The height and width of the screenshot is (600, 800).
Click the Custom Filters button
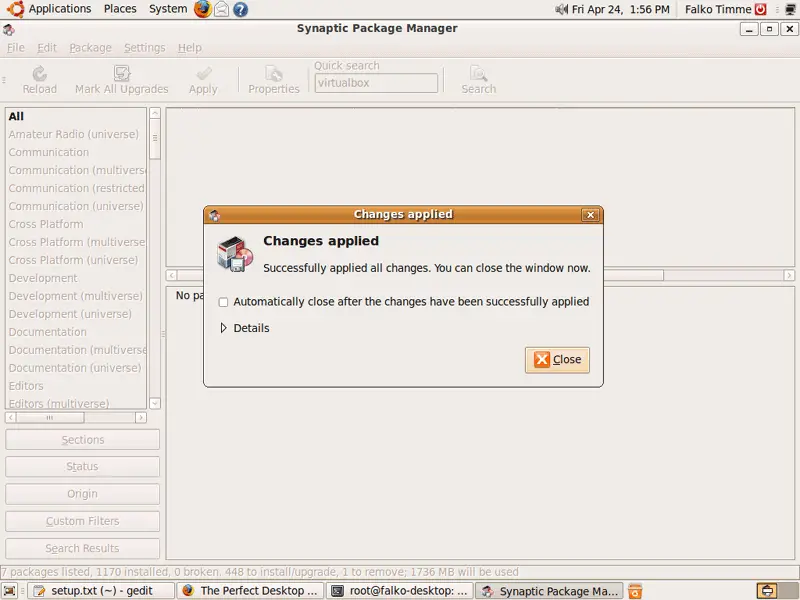[x=83, y=521]
